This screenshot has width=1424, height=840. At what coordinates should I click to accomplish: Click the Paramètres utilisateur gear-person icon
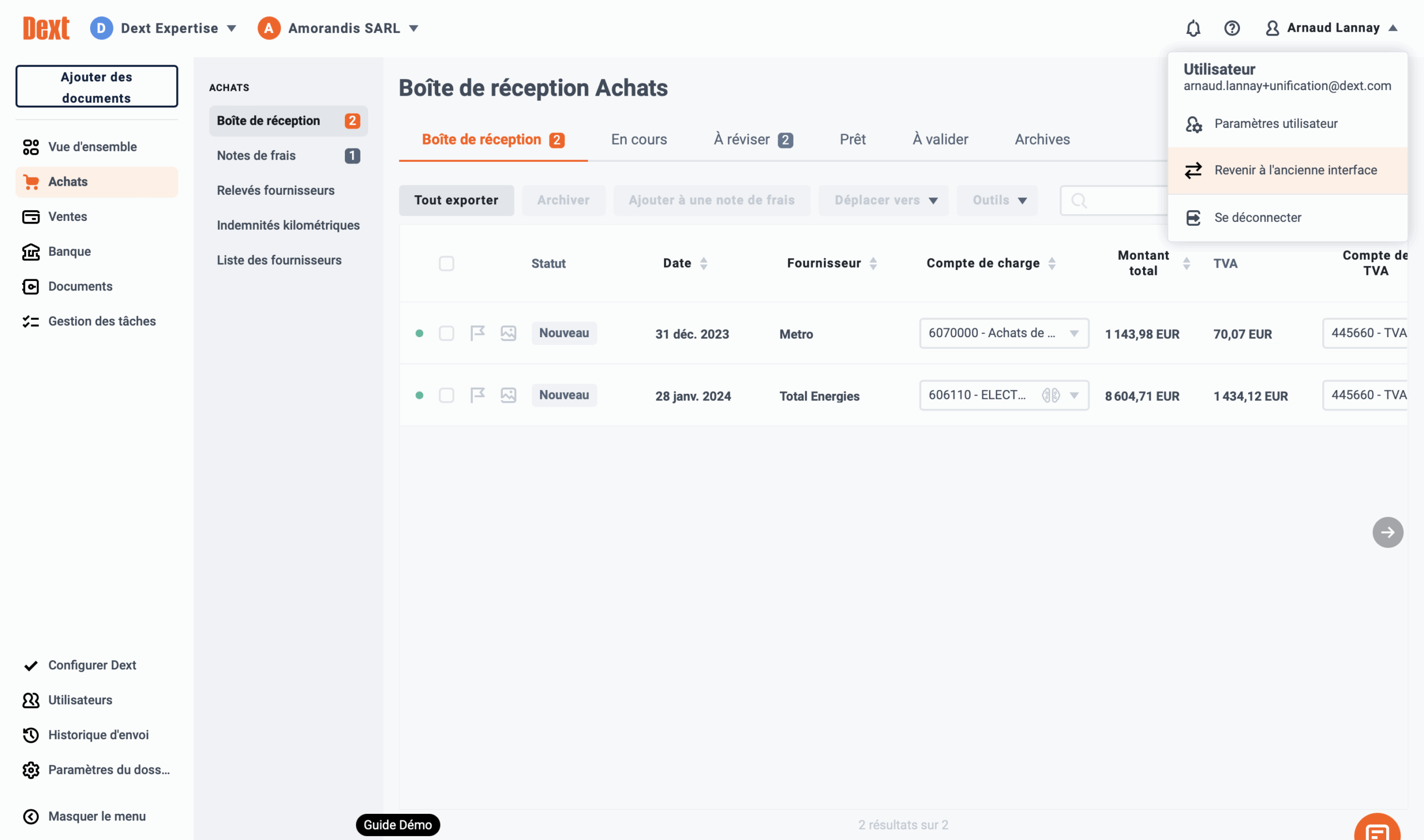point(1193,124)
